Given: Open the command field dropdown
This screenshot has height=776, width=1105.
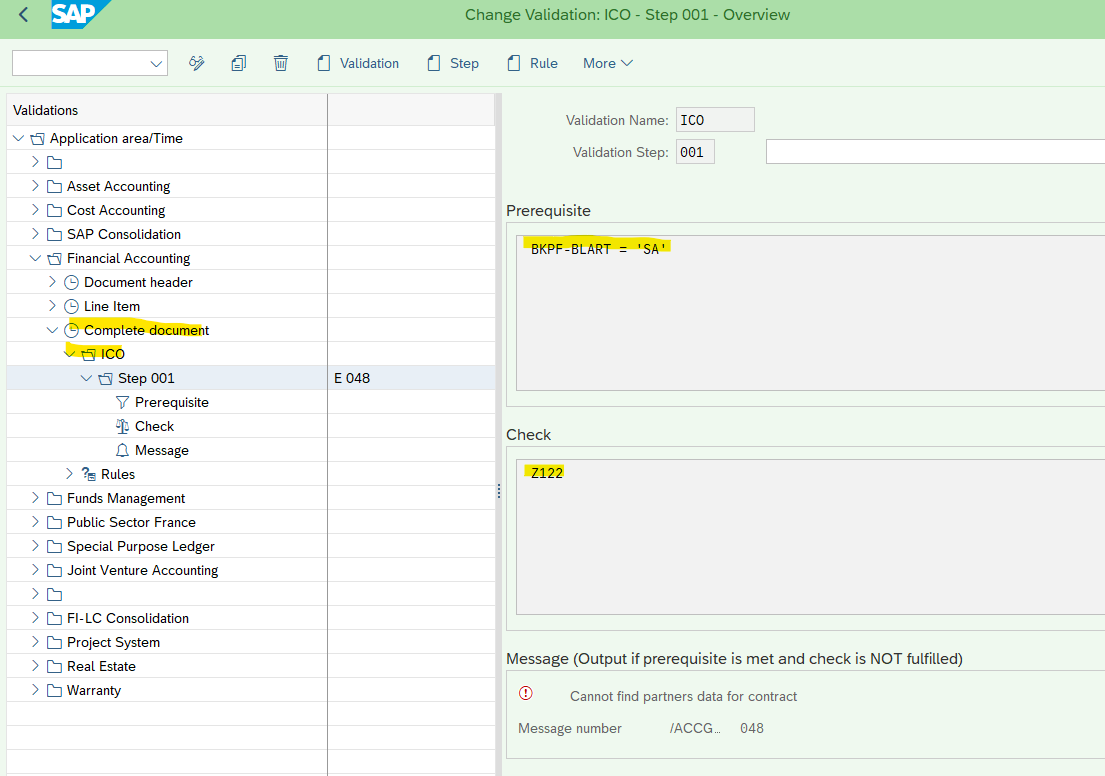Looking at the screenshot, I should [x=157, y=63].
